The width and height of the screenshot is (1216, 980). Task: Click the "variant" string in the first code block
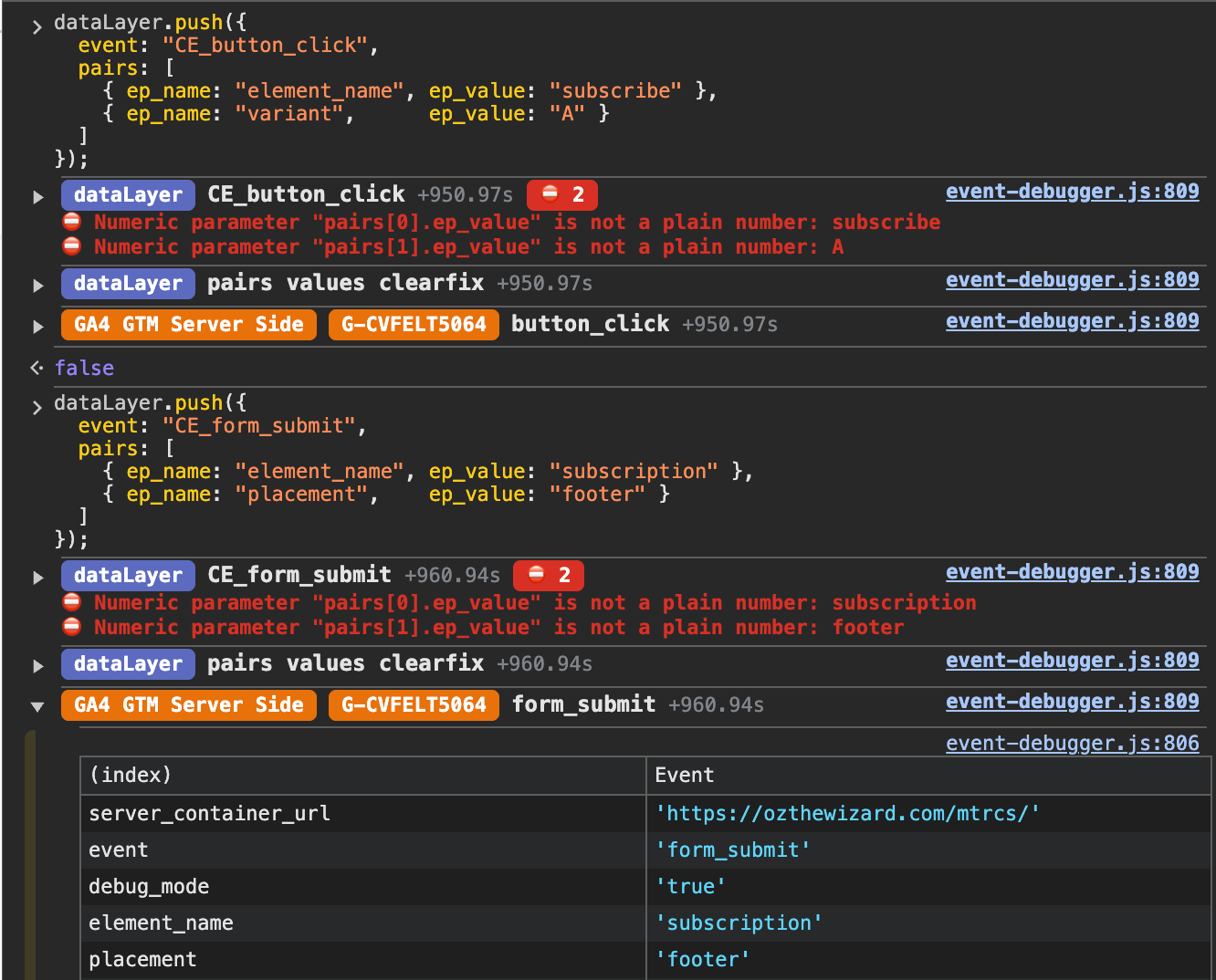coord(289,114)
